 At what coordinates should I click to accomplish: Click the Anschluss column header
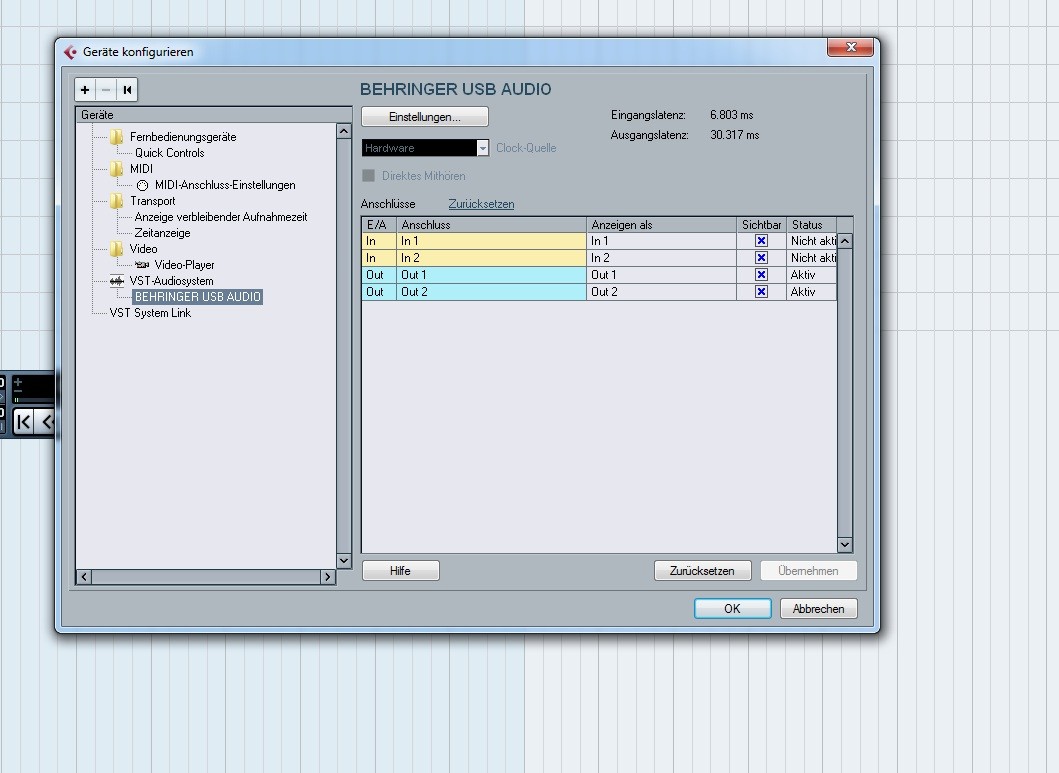point(491,225)
